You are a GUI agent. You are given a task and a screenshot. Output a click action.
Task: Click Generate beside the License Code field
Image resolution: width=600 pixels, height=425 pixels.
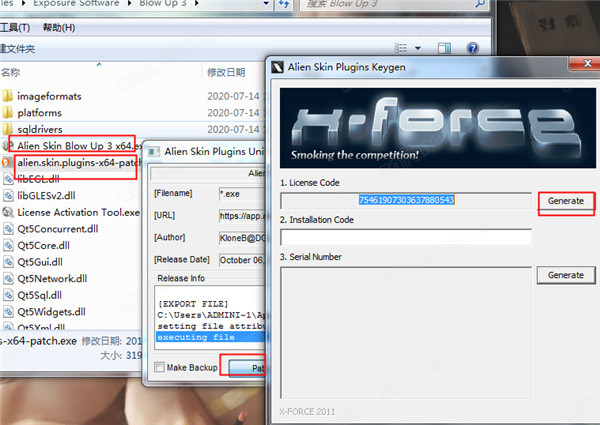tap(566, 201)
